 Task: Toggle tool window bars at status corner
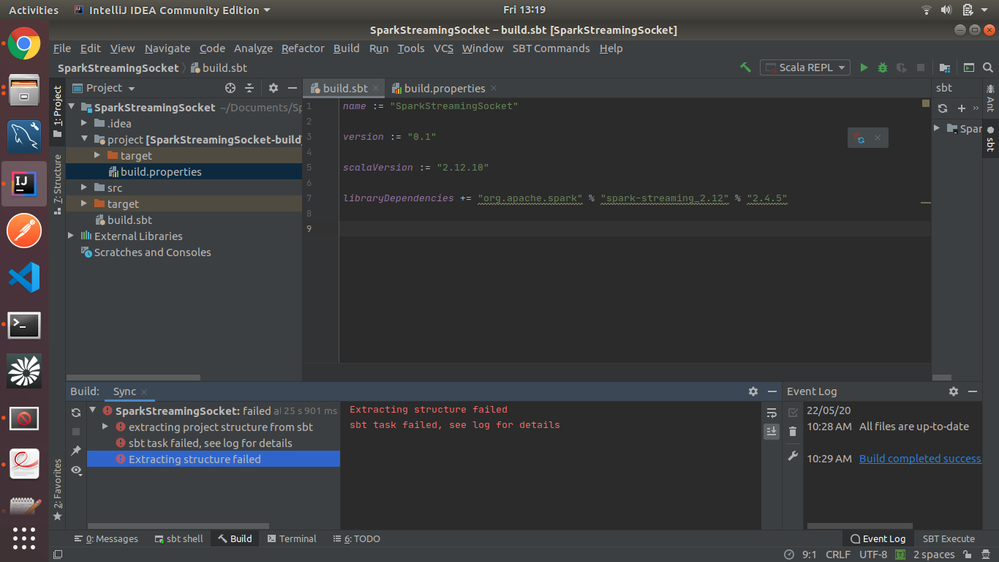point(57,554)
